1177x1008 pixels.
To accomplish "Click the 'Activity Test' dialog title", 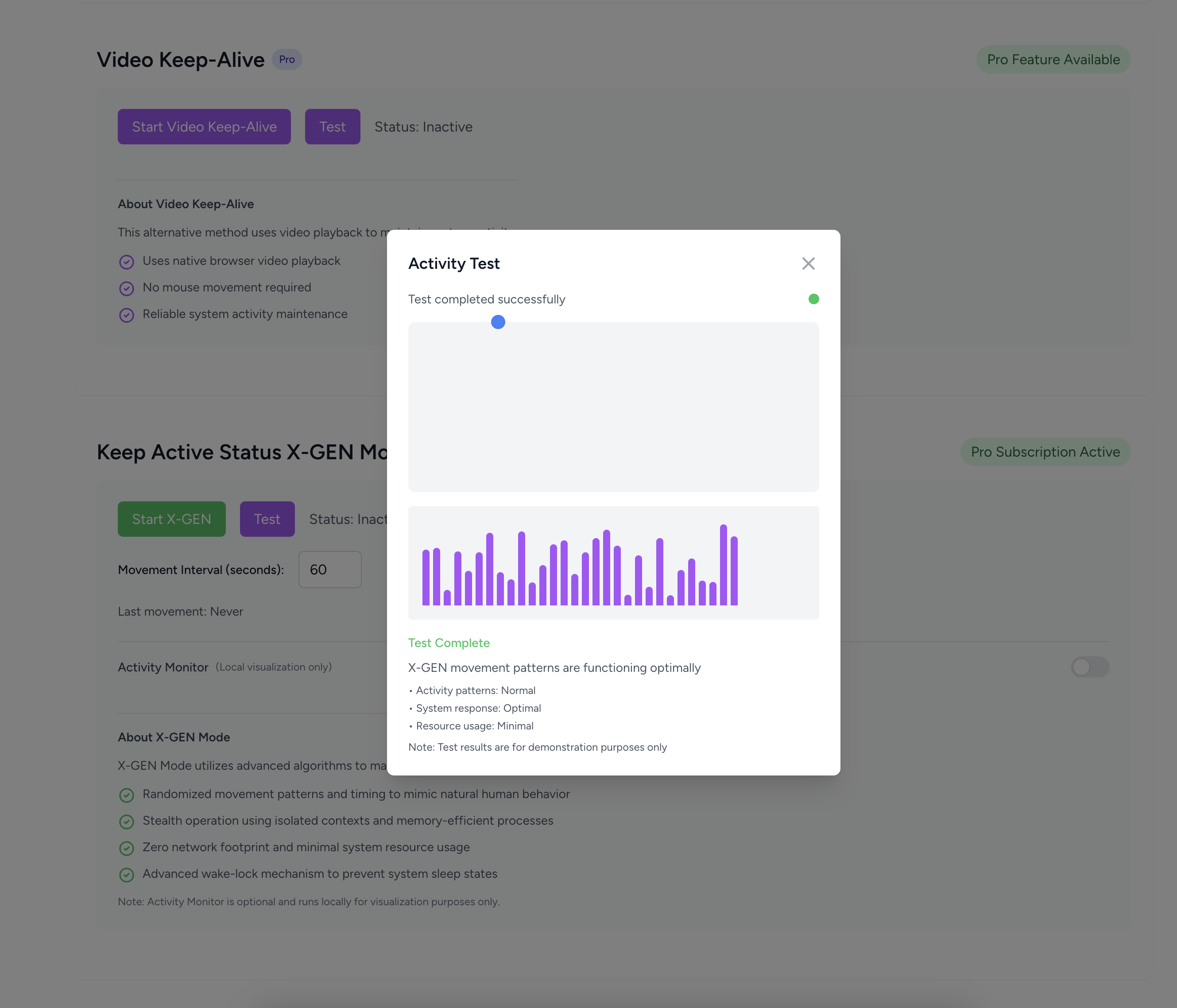I will (454, 264).
